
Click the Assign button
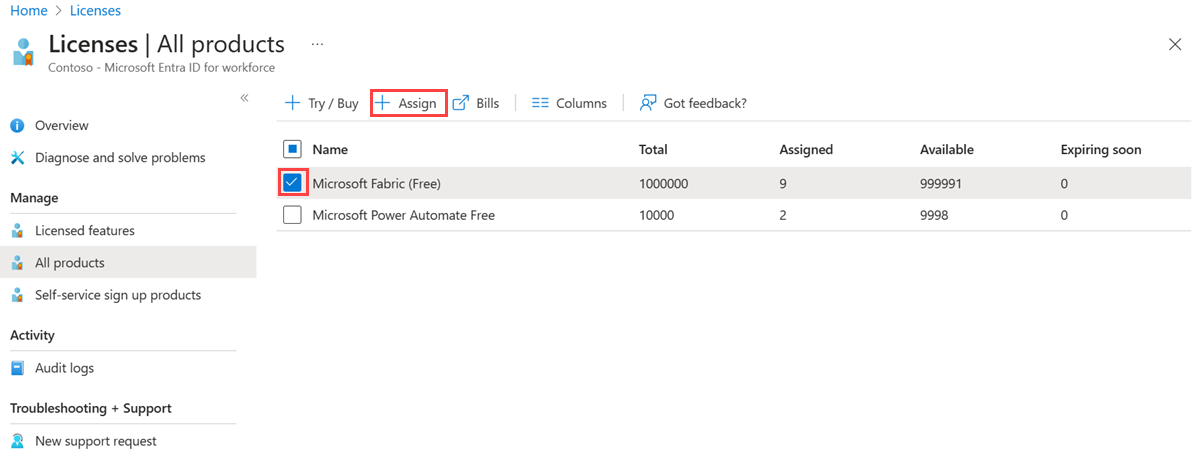point(408,103)
